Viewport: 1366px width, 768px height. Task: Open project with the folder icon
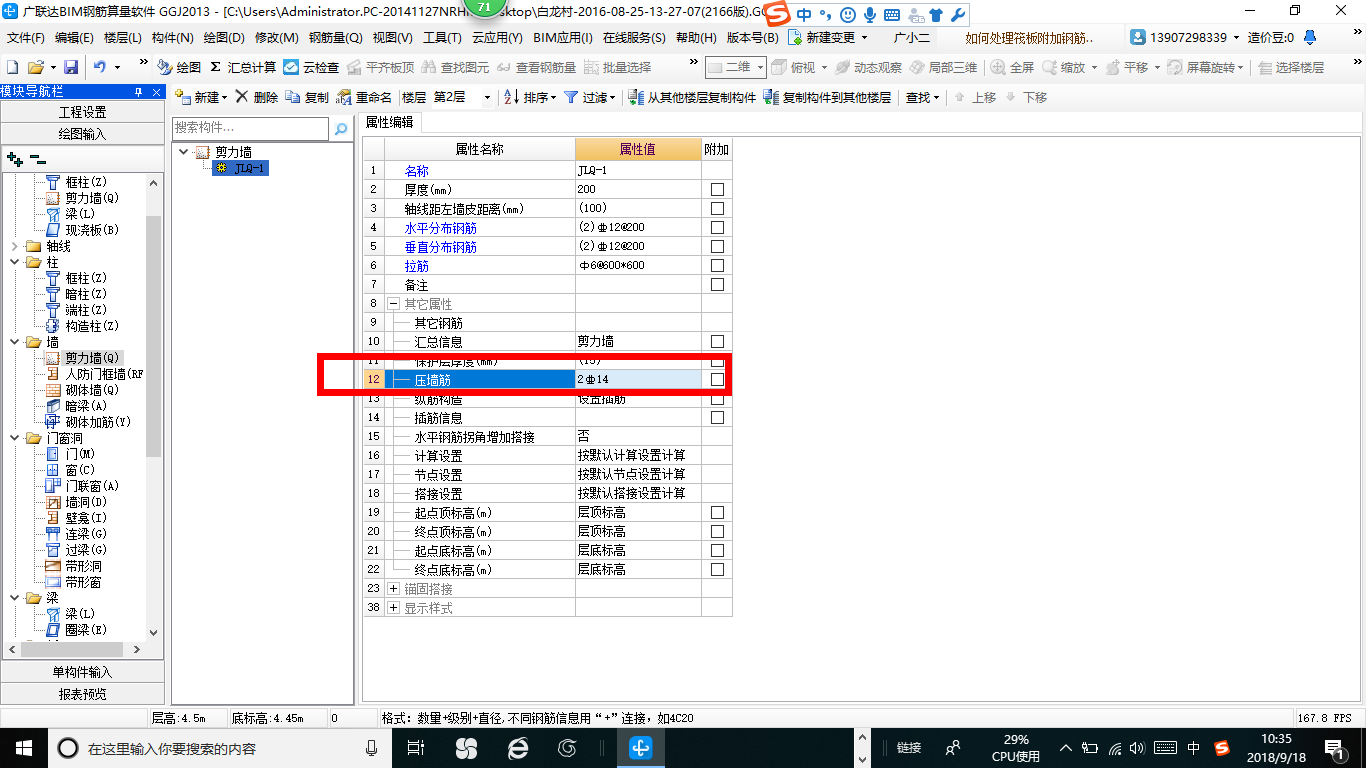click(x=35, y=67)
